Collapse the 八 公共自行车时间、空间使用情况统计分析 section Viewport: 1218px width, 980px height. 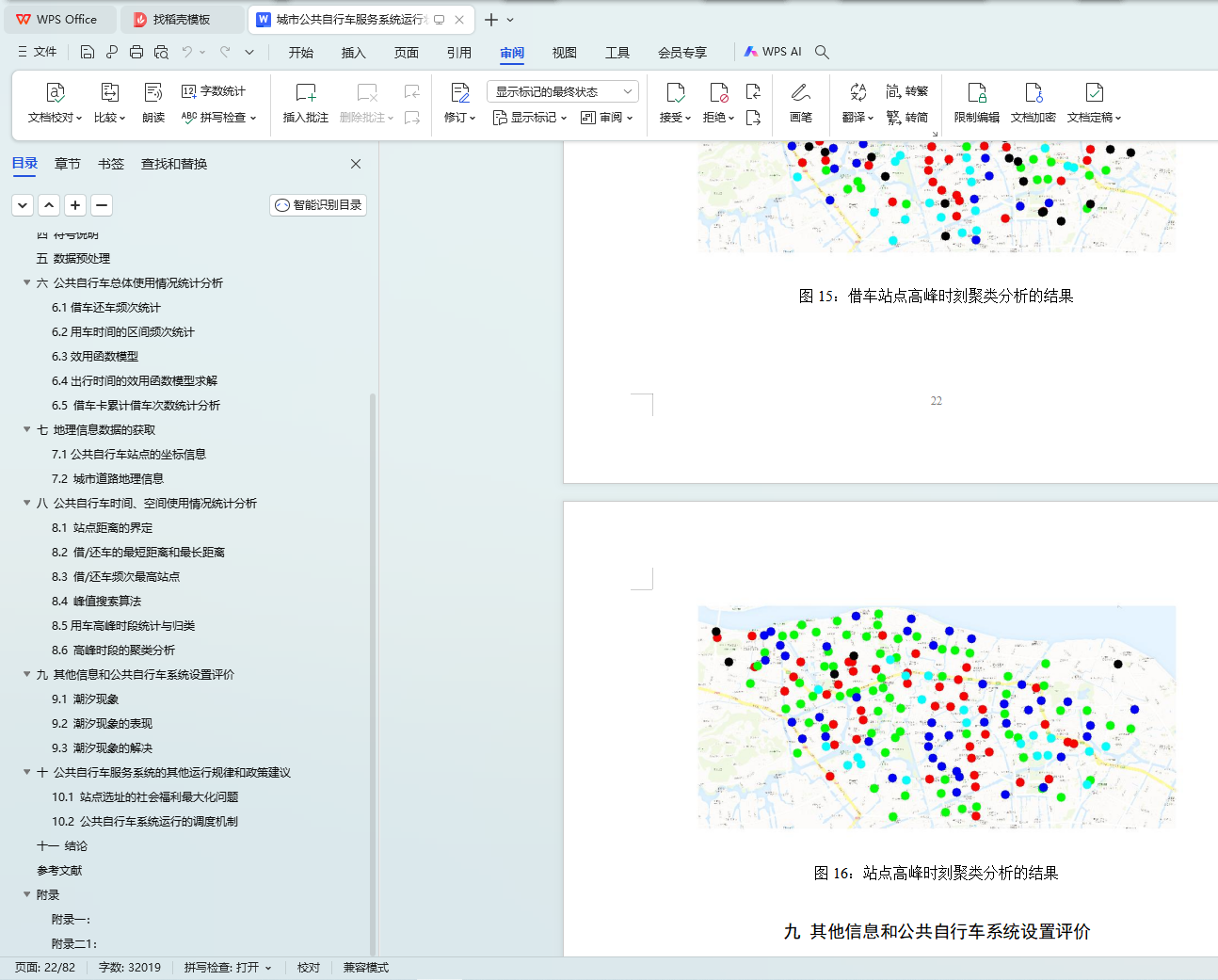point(27,503)
